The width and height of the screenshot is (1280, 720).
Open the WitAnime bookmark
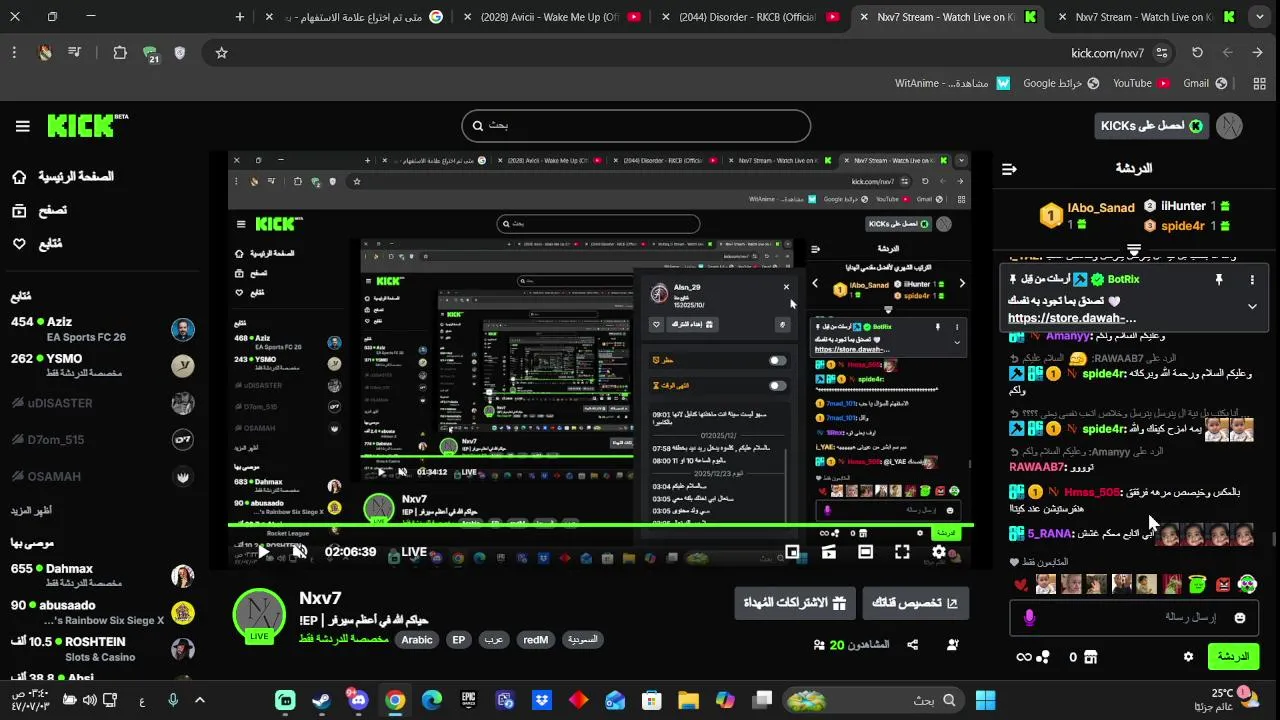[952, 84]
